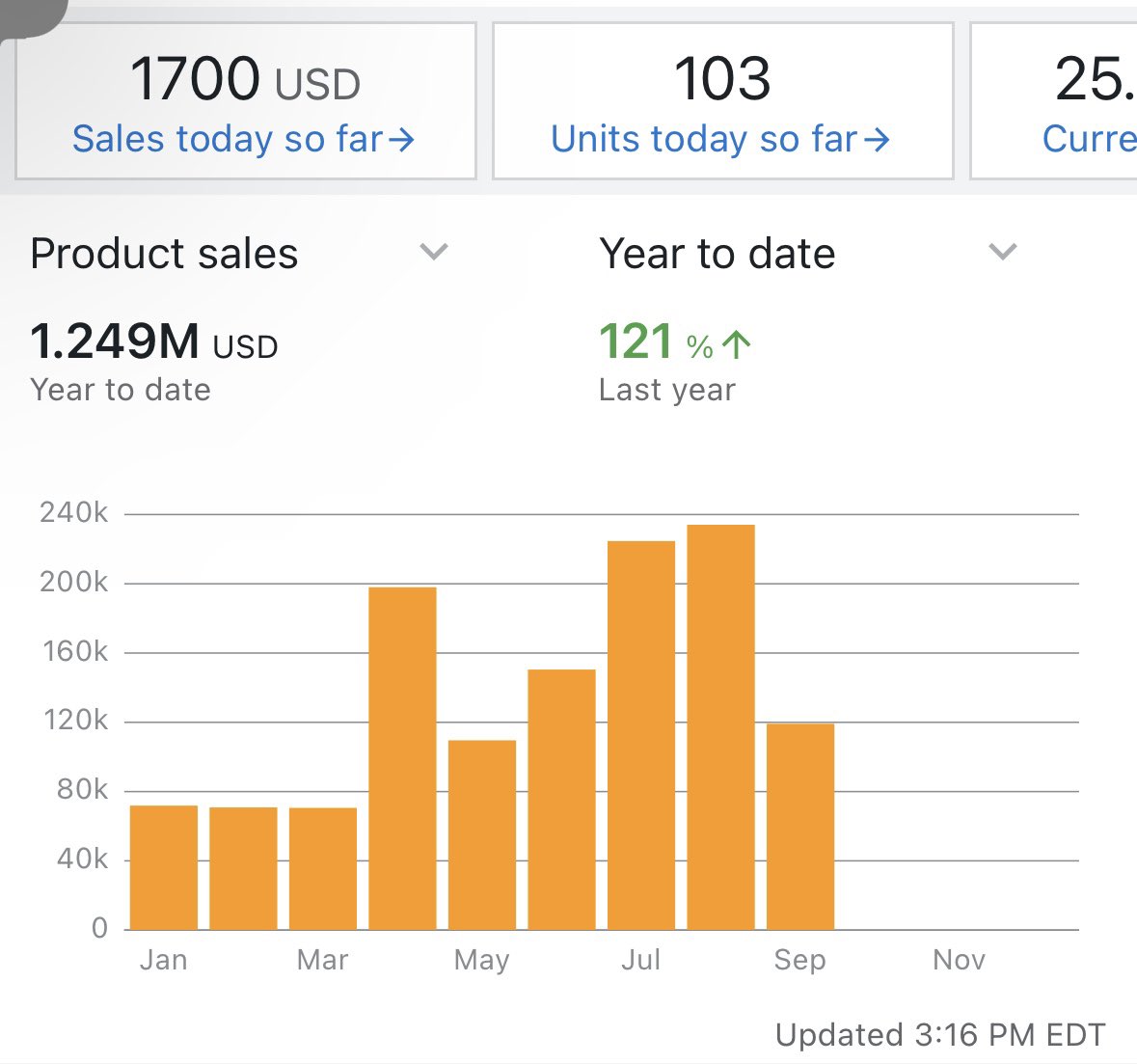1137x1064 pixels.
Task: Select the February bar in the chart
Action: pos(244,868)
